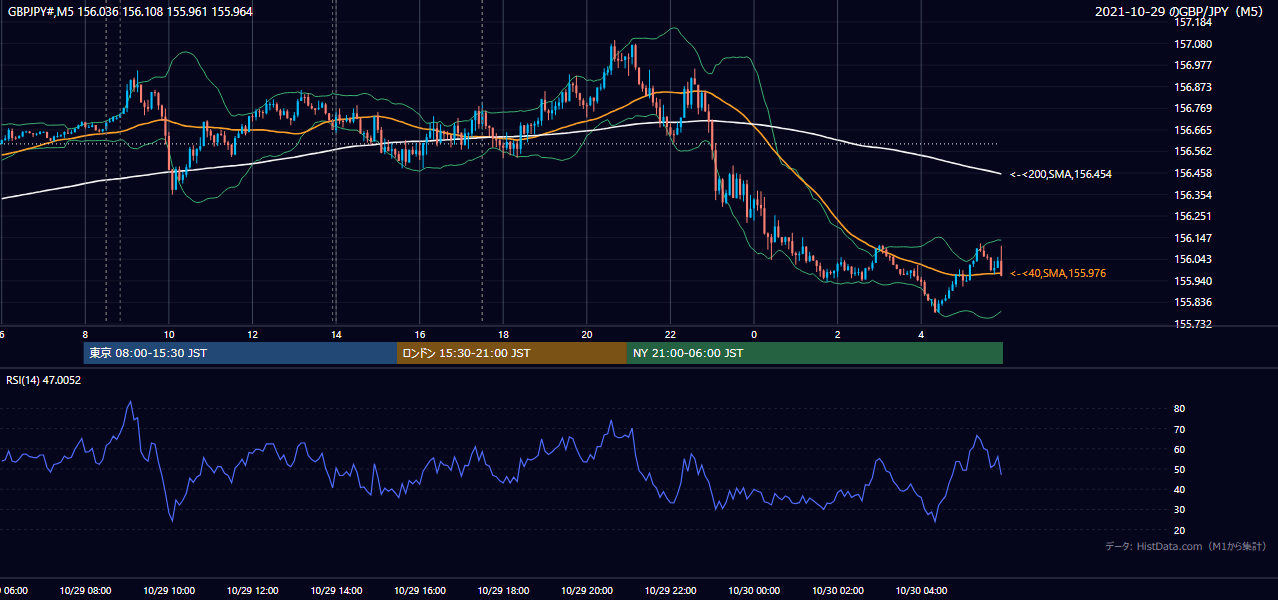Click the hour 22 tick on chart axis
The image size is (1278, 600).
tap(670, 334)
